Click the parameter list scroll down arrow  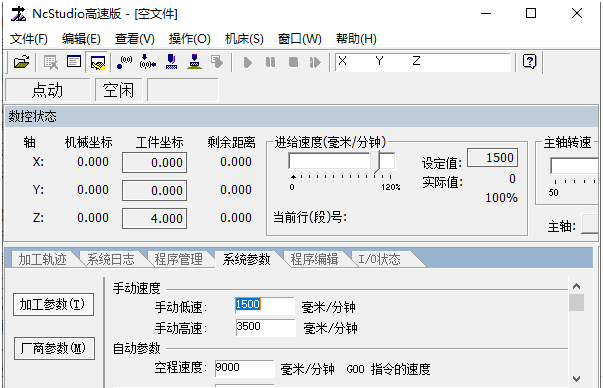pos(576,379)
